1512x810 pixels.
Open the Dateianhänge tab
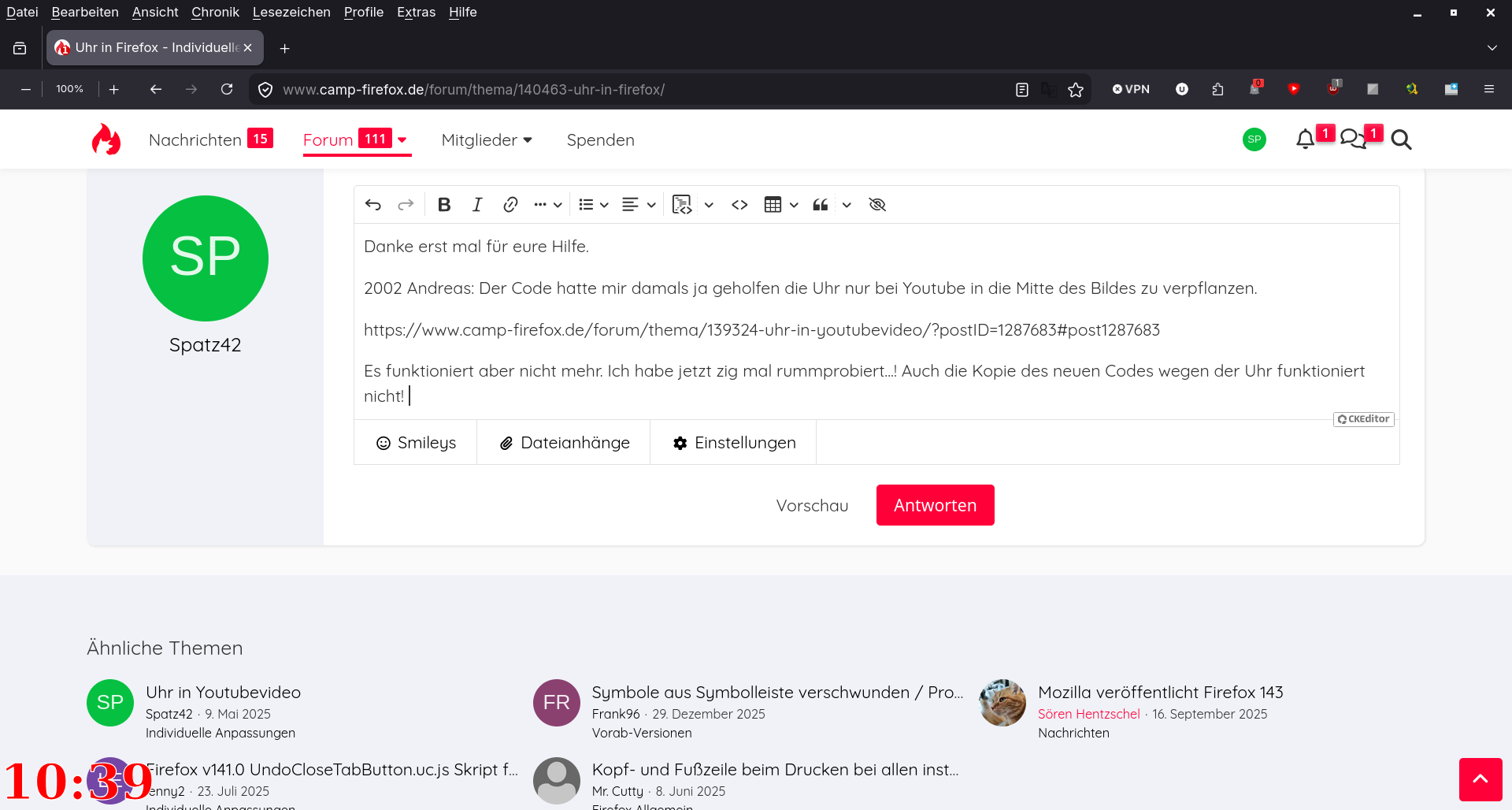click(x=564, y=443)
